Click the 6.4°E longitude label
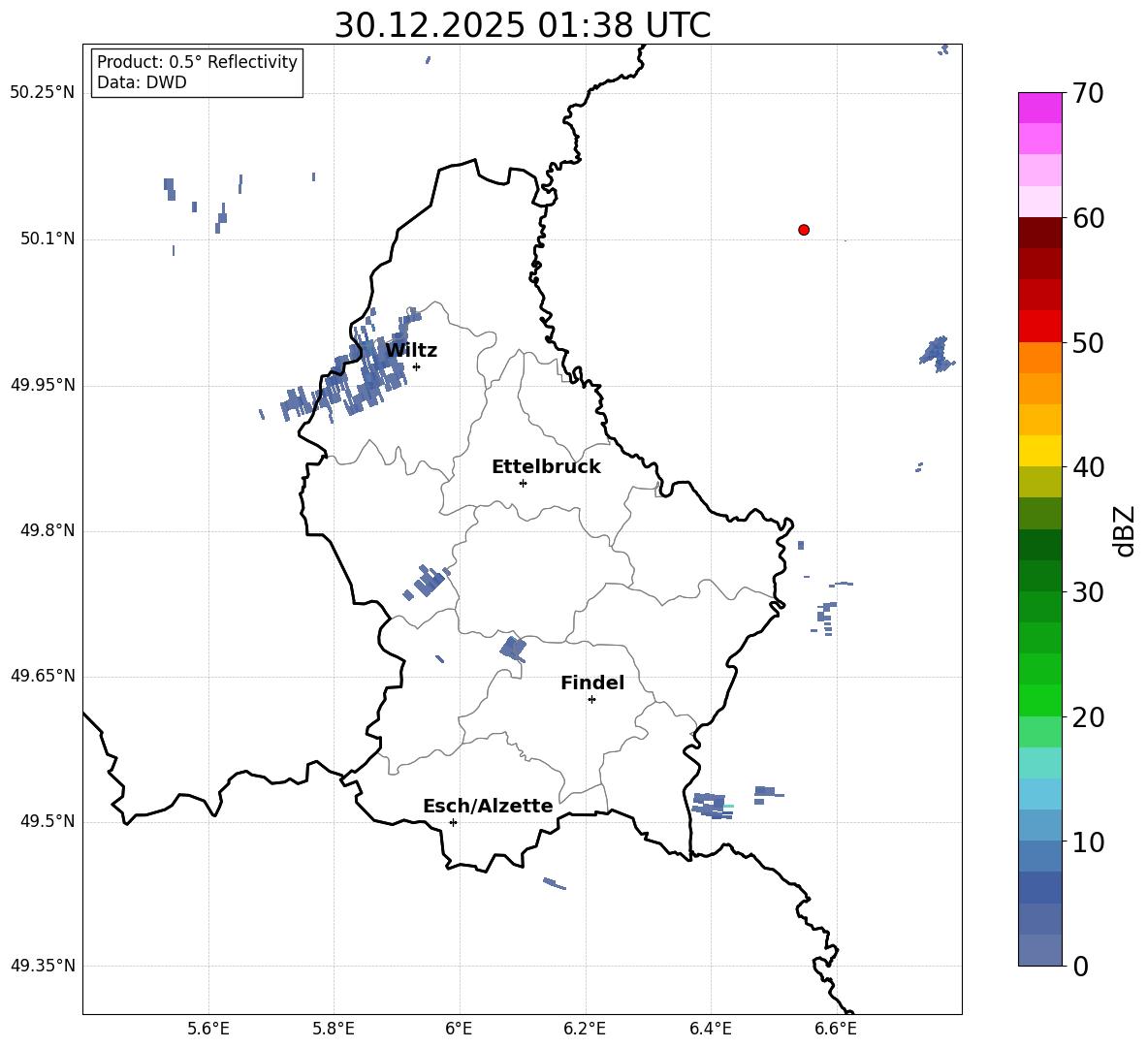This screenshot has height=1048, width=1148. [x=710, y=1029]
